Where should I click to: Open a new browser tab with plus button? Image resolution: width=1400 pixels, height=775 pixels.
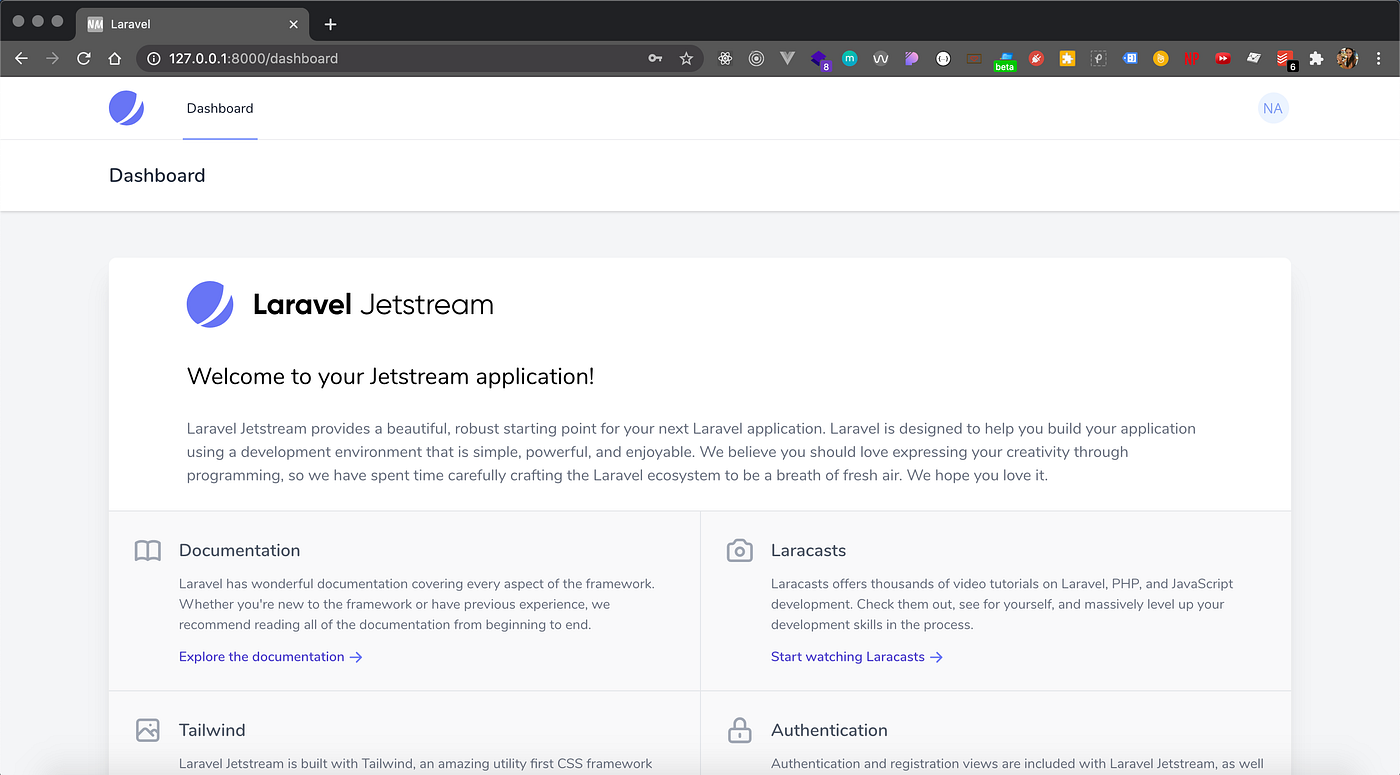pyautogui.click(x=331, y=24)
